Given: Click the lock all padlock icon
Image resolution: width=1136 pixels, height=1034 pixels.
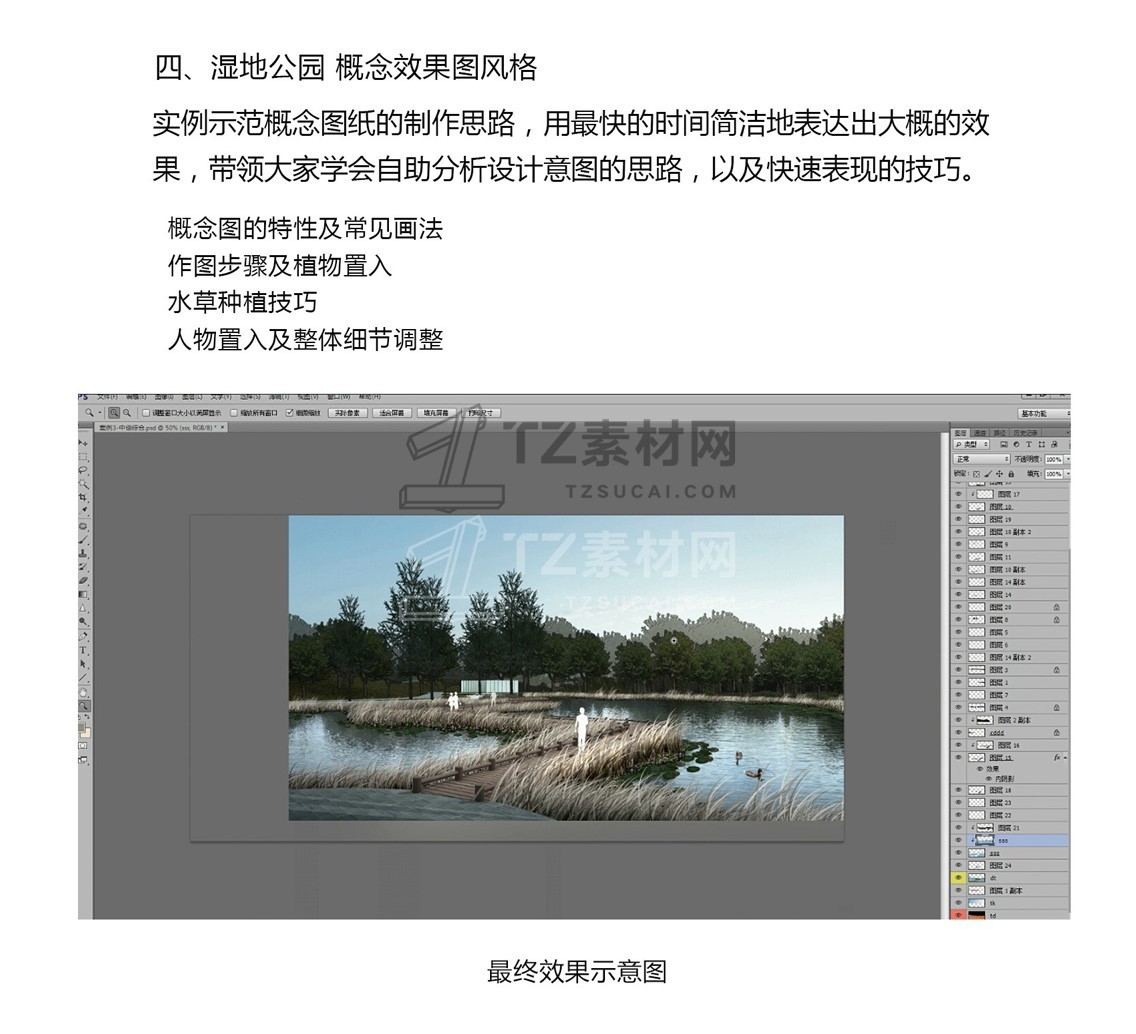Looking at the screenshot, I should (x=1011, y=474).
